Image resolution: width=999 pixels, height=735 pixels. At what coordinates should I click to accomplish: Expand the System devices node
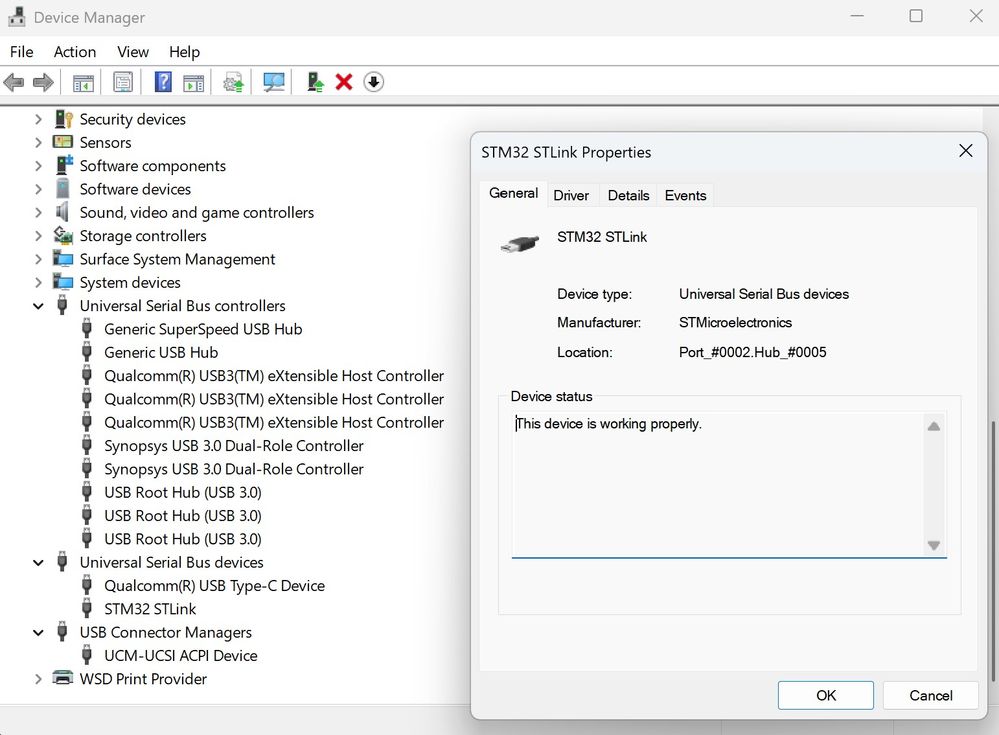38,282
